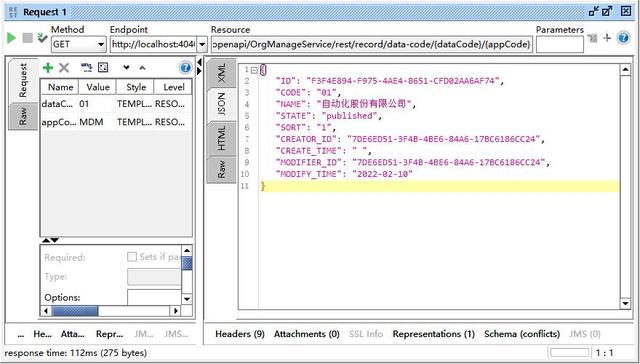Maximize the Request 1 internal window
The height and width of the screenshot is (364, 640).
point(607,11)
